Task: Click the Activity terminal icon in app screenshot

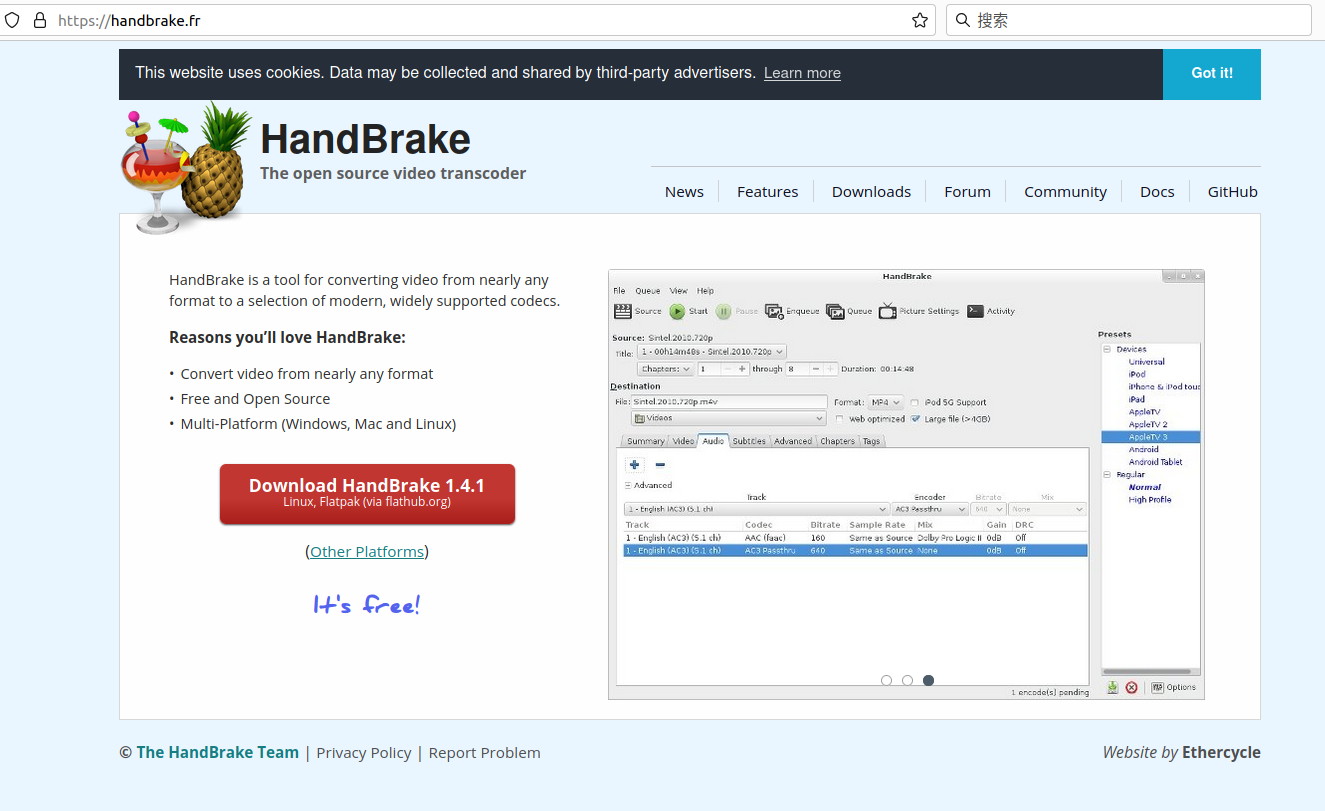Action: pos(975,311)
